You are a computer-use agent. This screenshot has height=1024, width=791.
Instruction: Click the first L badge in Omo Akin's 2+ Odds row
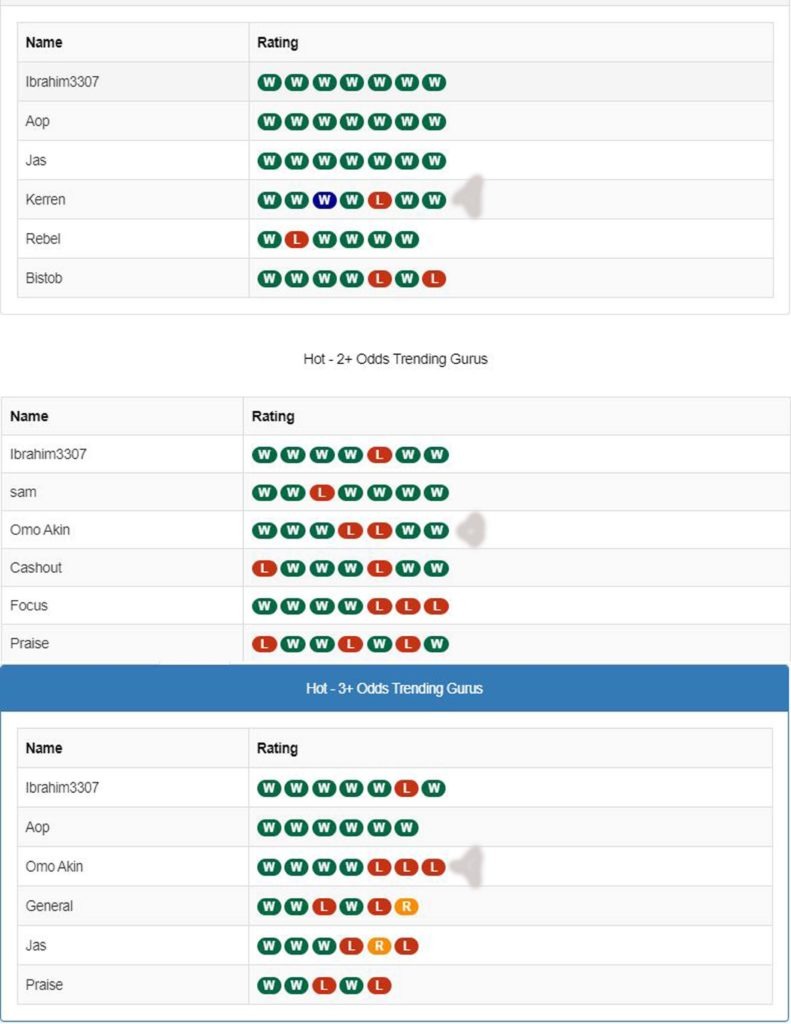click(350, 530)
